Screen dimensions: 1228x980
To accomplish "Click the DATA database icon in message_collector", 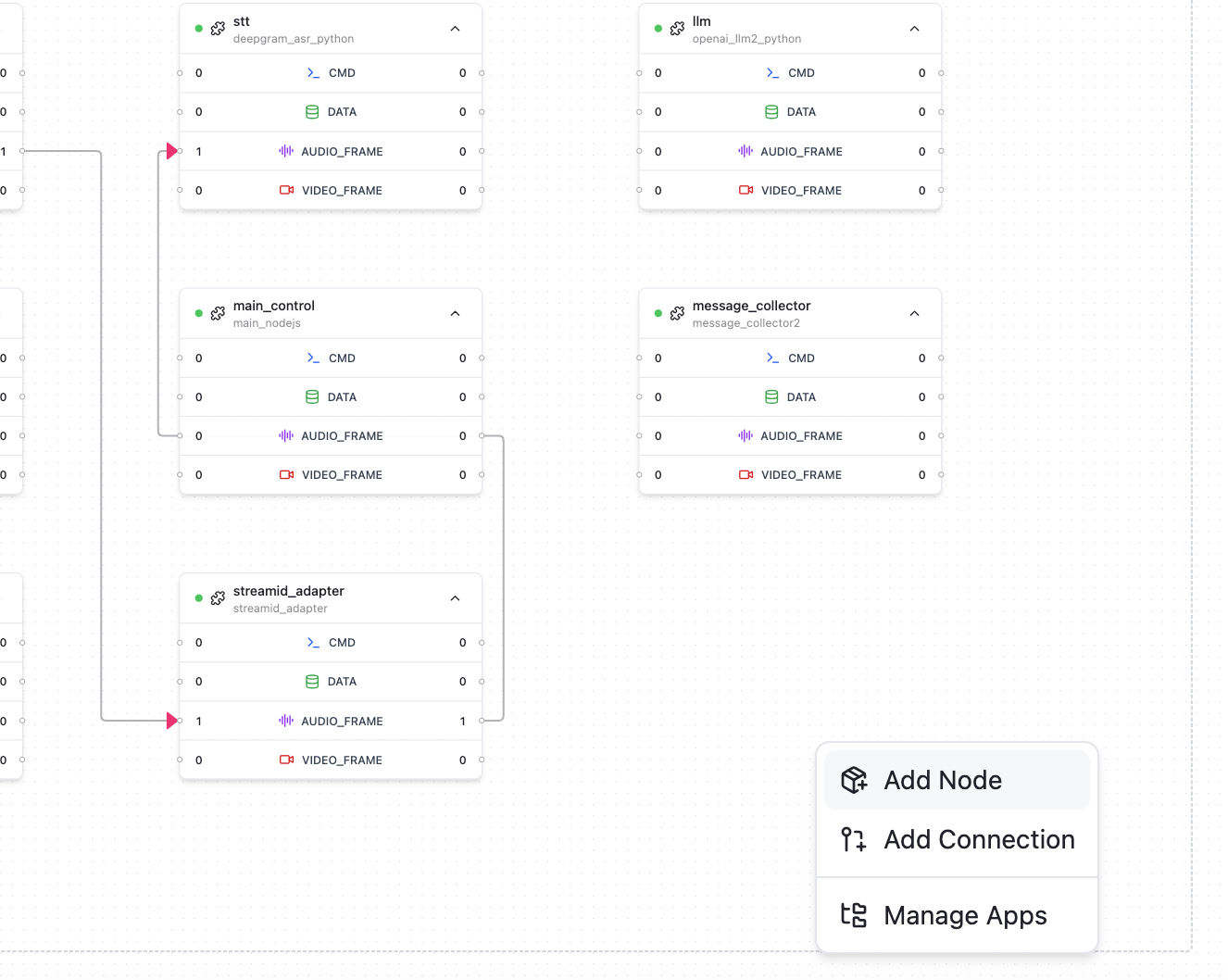I will [x=771, y=397].
